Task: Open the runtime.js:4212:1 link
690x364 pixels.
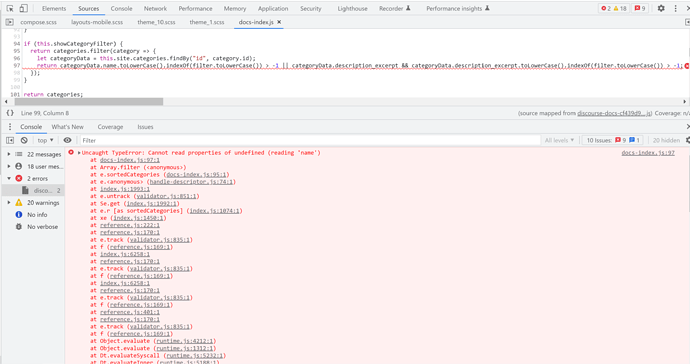Action: tap(186, 341)
